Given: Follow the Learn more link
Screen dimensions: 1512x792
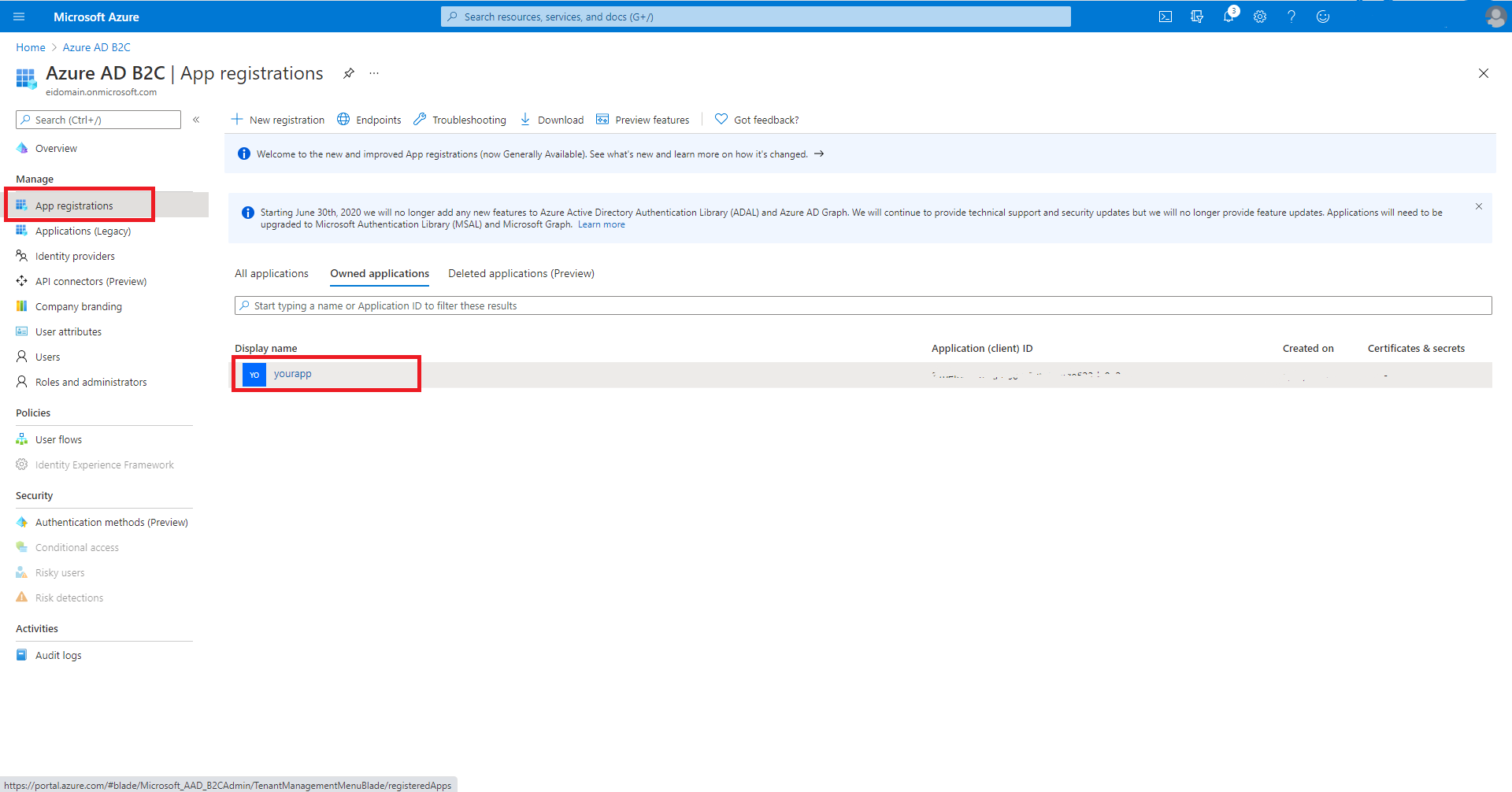Looking at the screenshot, I should (x=602, y=224).
